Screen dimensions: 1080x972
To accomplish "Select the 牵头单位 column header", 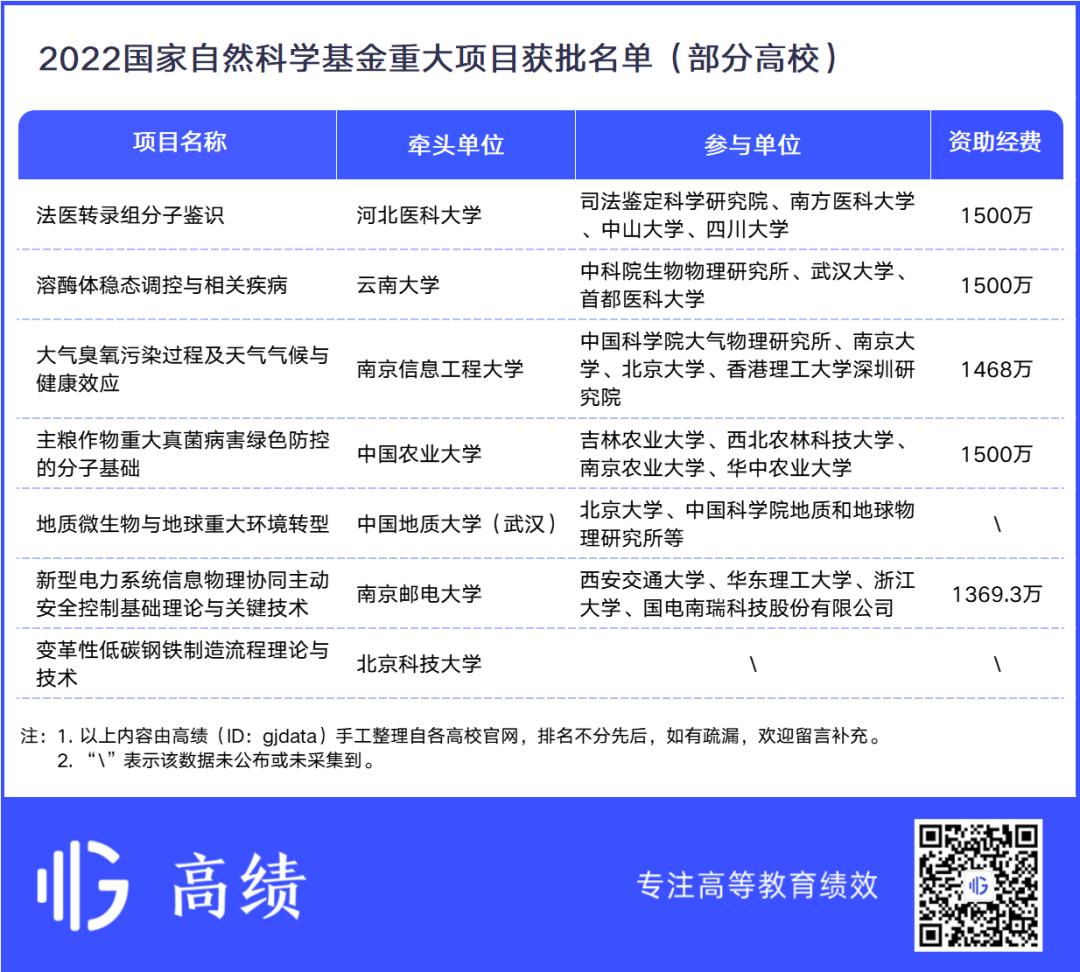I will click(x=455, y=145).
